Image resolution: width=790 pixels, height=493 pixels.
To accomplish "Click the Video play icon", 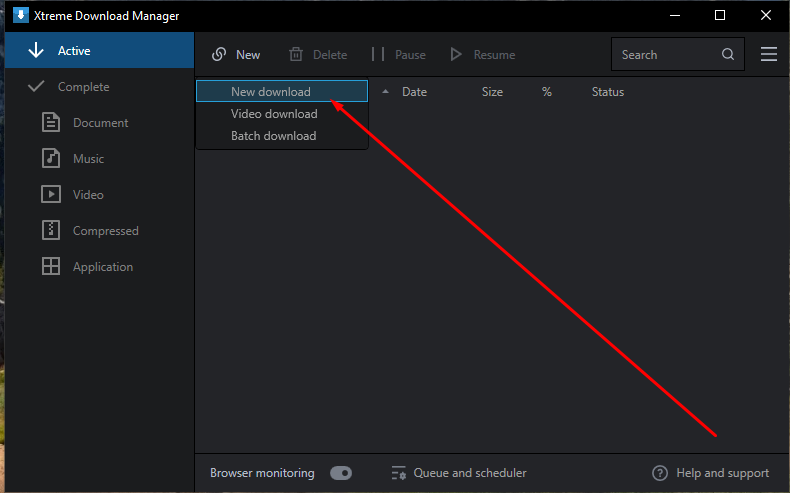I will [x=51, y=194].
